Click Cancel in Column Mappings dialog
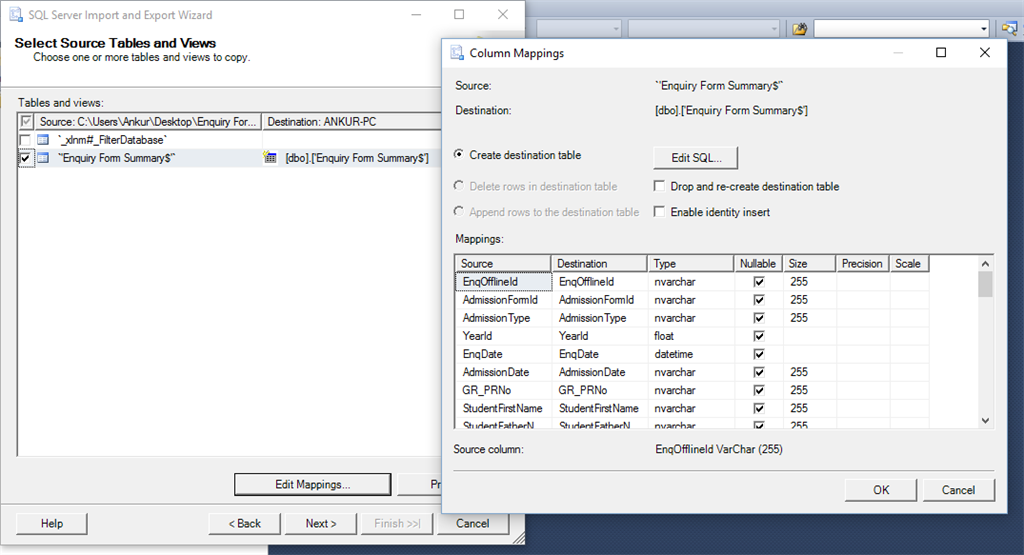 [x=959, y=490]
